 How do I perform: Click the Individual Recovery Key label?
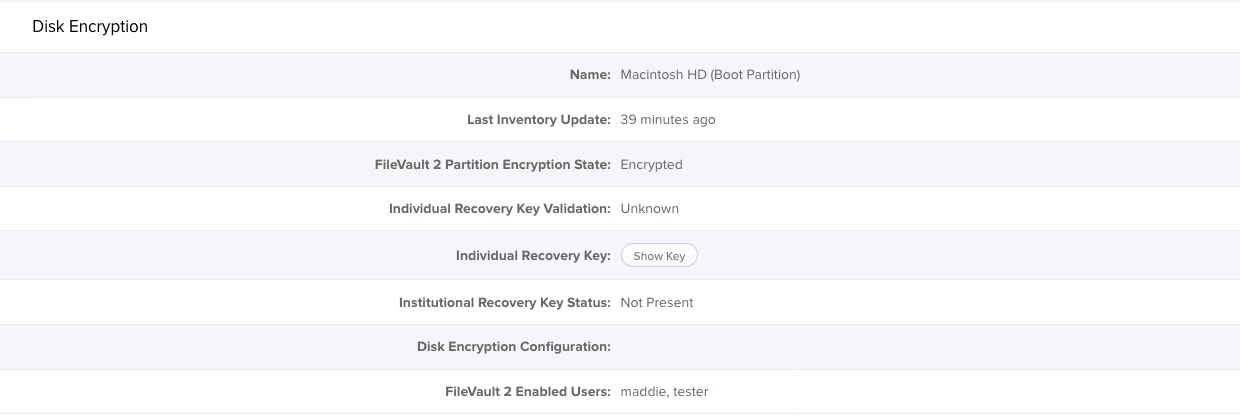533,256
